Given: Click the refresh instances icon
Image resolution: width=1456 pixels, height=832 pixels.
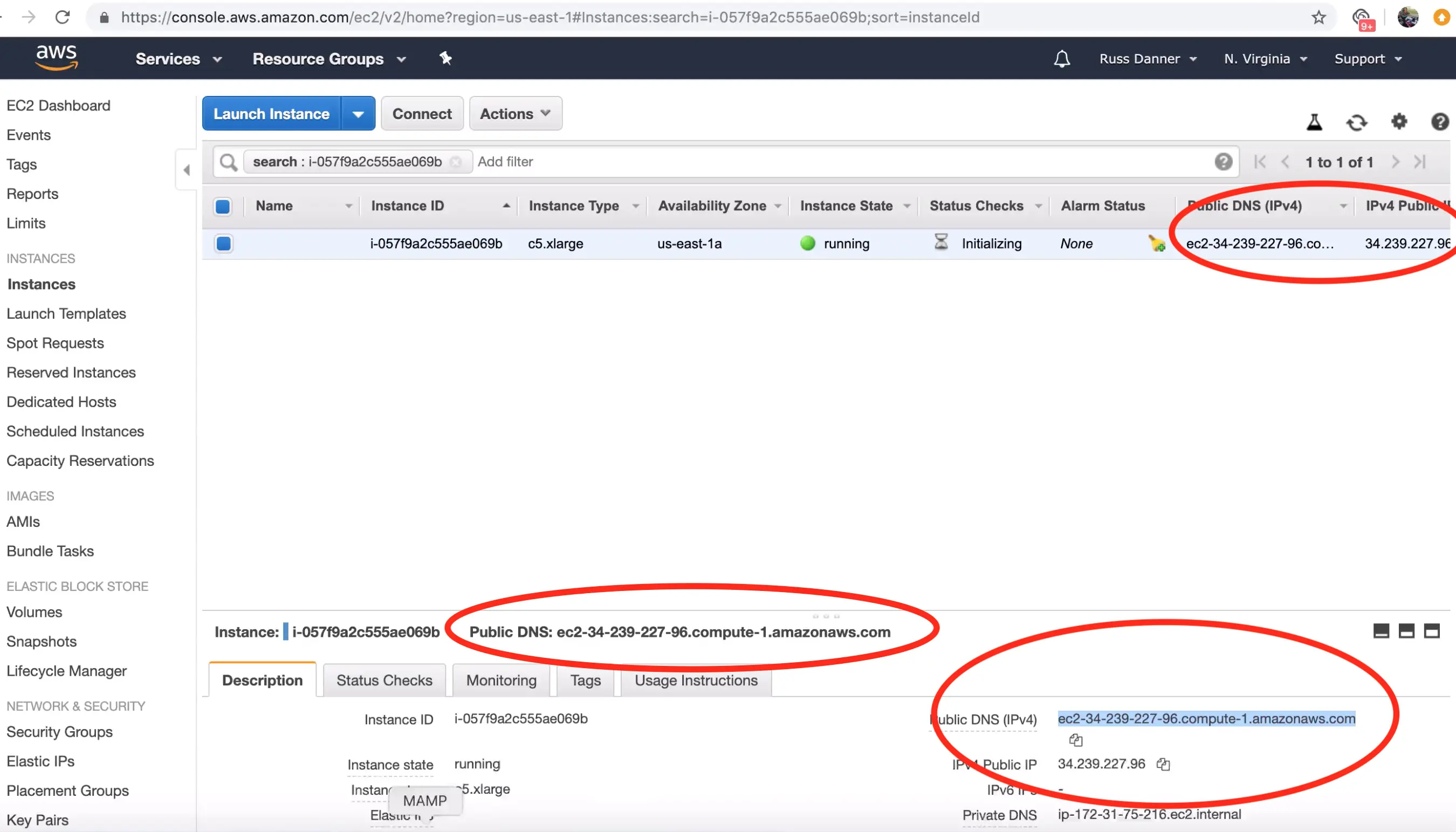Looking at the screenshot, I should [x=1357, y=122].
